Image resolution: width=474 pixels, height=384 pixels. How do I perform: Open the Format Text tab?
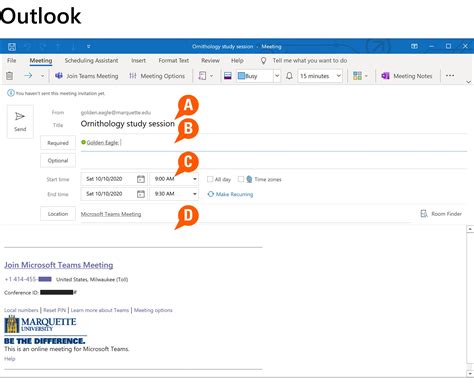click(174, 60)
